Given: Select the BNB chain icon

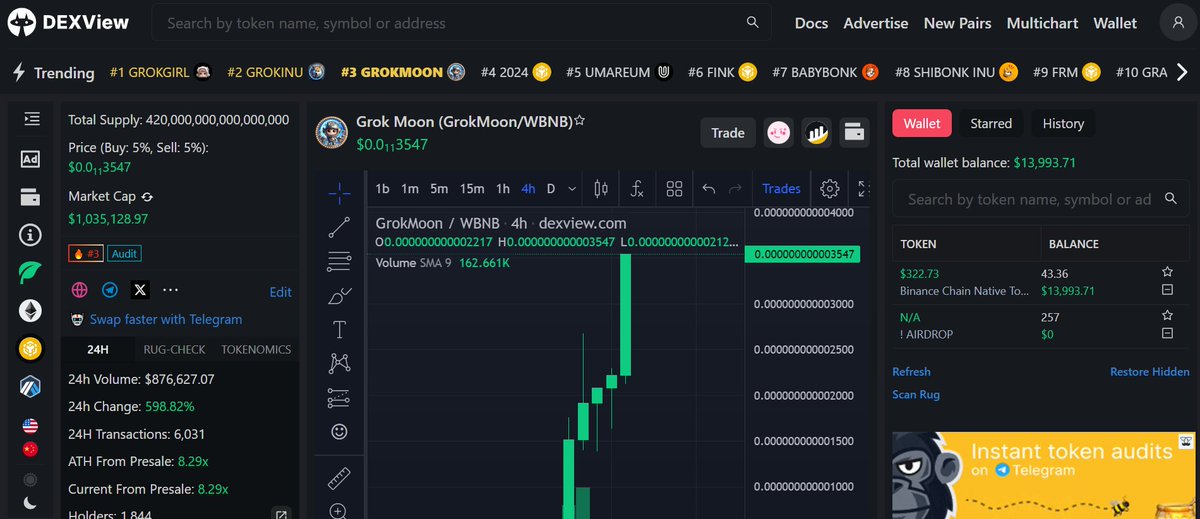Looking at the screenshot, I should [x=30, y=348].
